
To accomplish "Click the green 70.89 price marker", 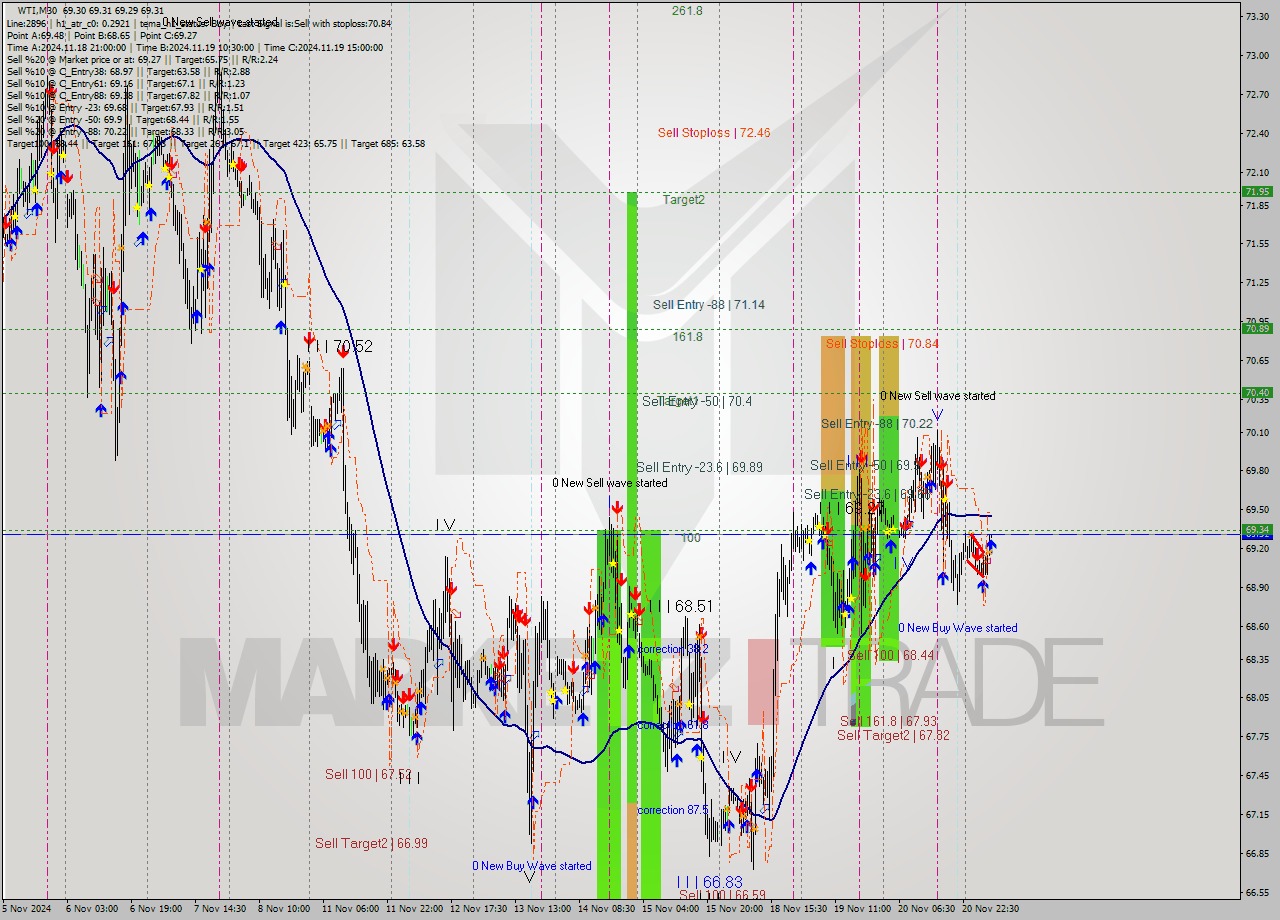I will coord(1257,328).
